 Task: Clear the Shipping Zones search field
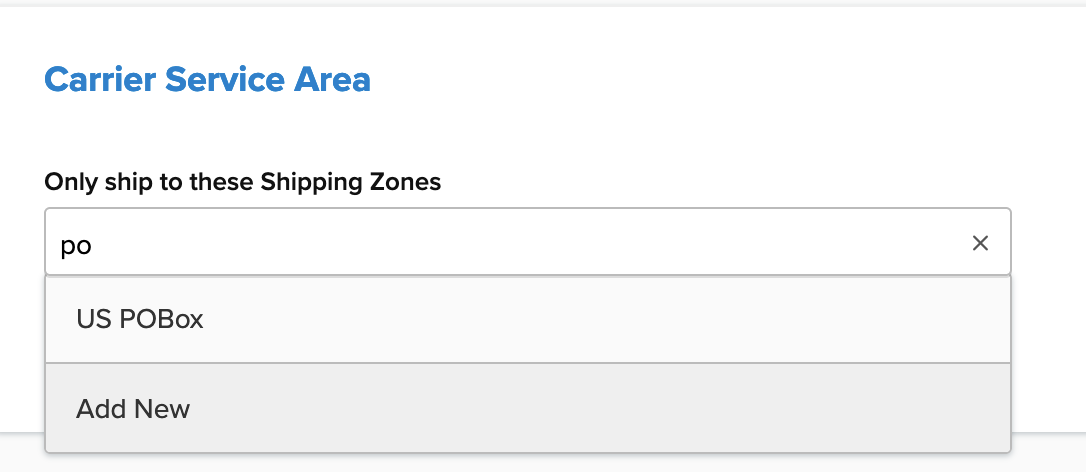[x=980, y=243]
